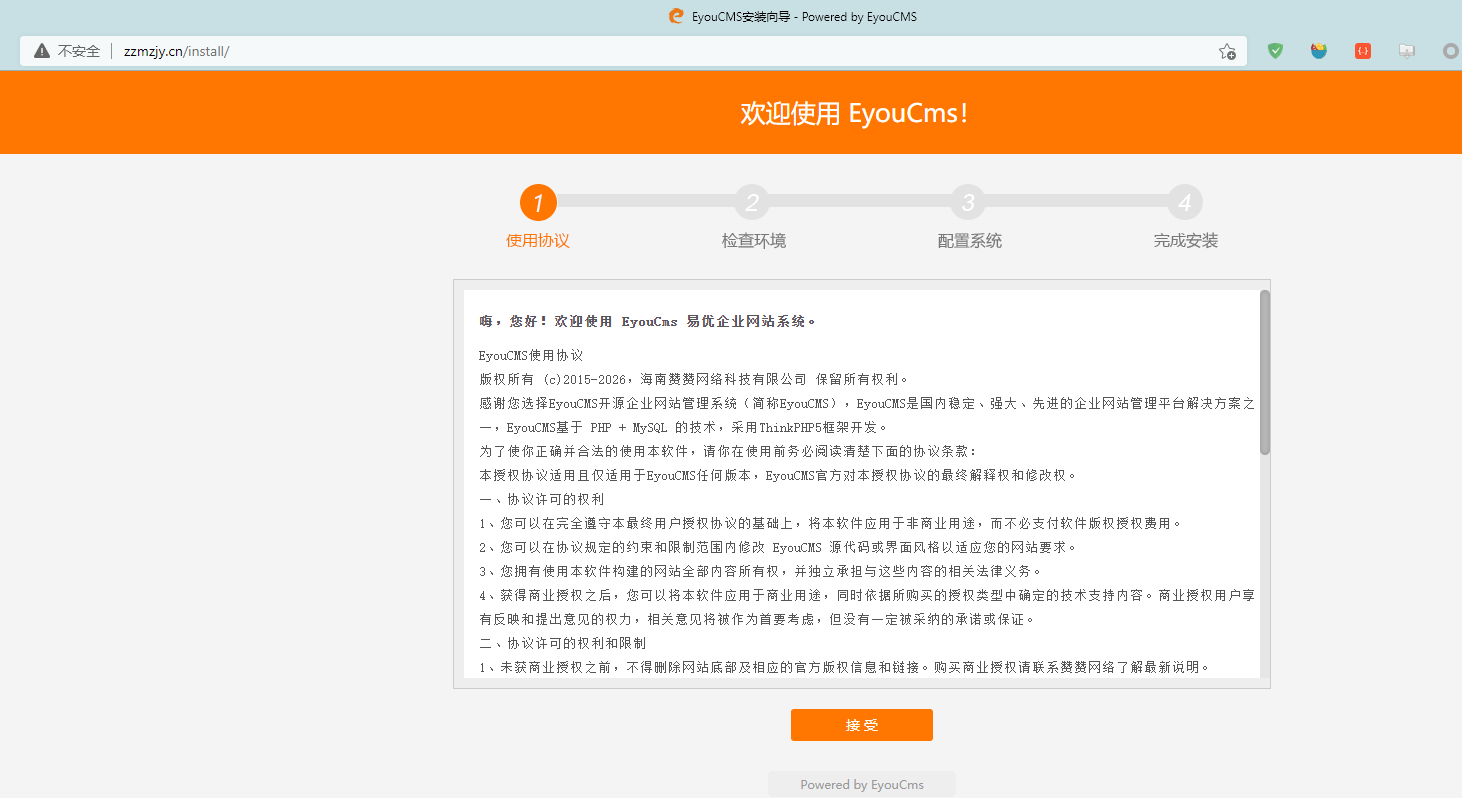Open the gray folder download extension
This screenshot has height=798, width=1462.
[x=1407, y=51]
